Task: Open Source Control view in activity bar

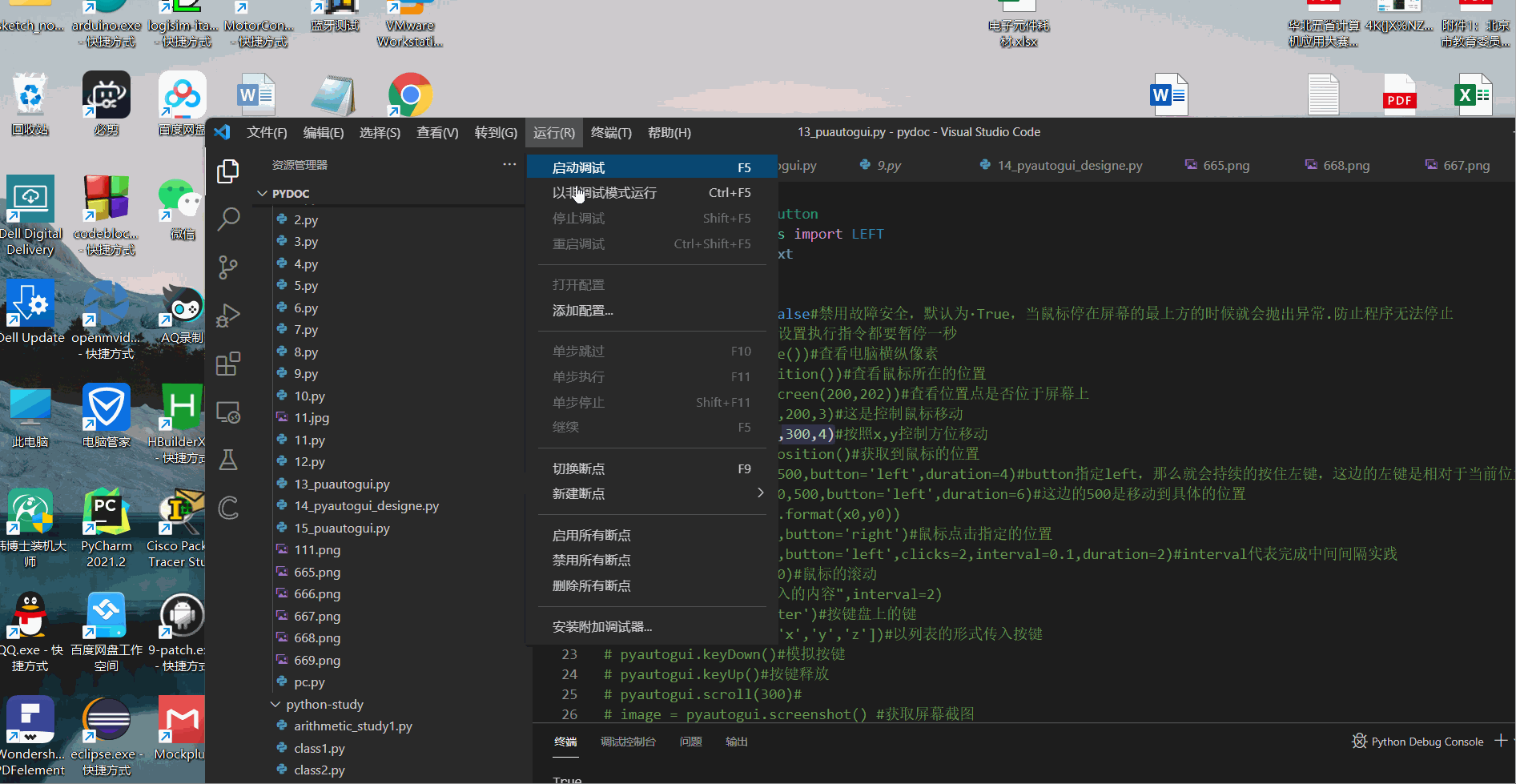Action: [228, 267]
